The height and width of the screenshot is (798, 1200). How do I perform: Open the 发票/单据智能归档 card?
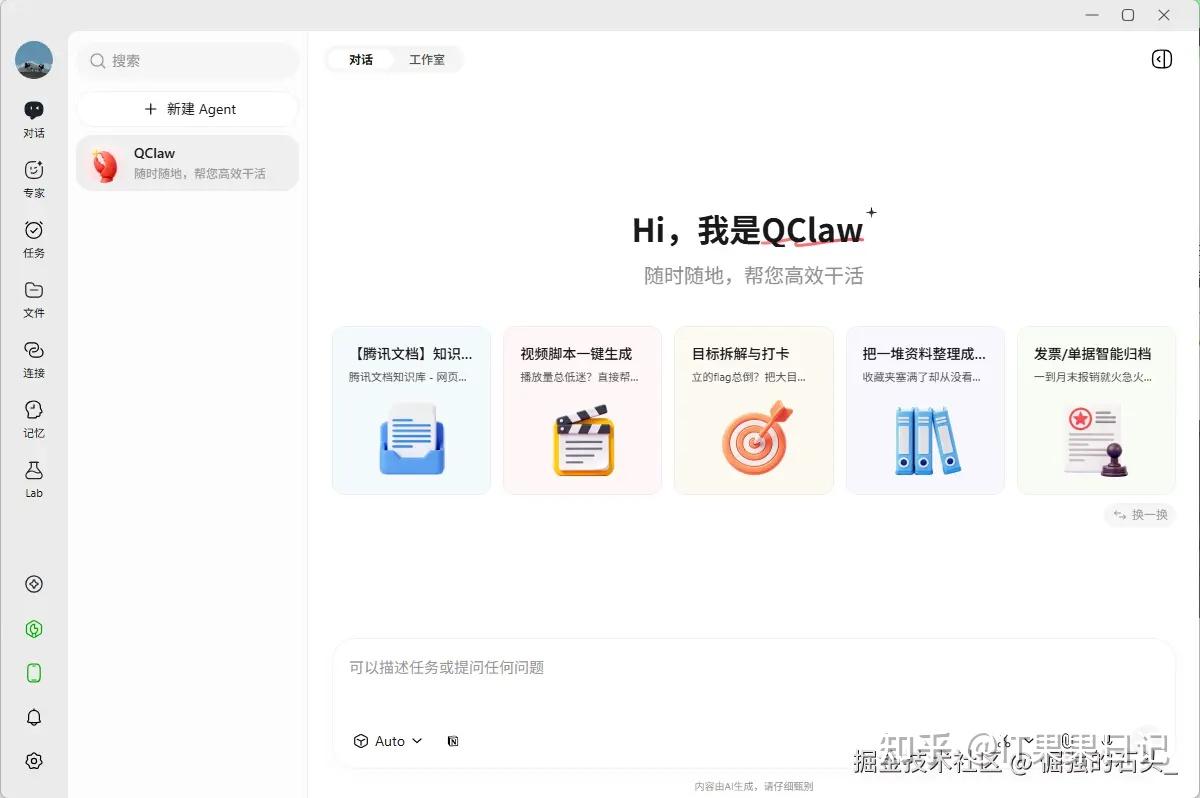(1096, 410)
